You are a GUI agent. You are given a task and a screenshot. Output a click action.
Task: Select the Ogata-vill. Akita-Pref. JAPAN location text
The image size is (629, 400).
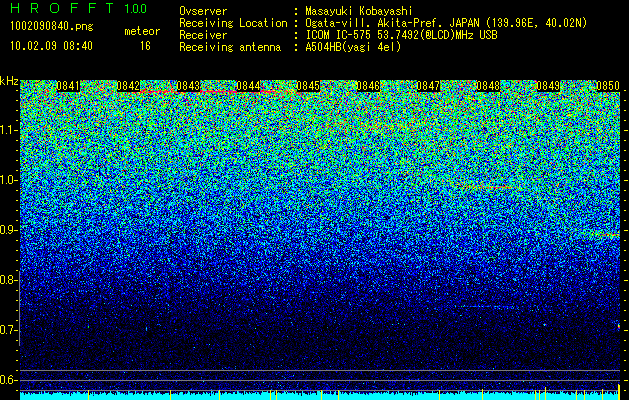pyautogui.click(x=446, y=23)
